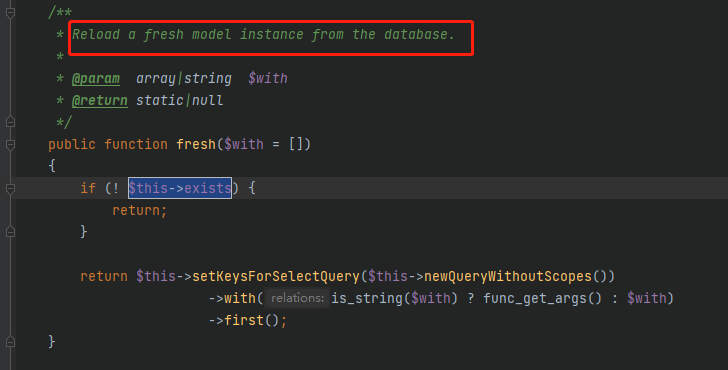Click the highlighted '$this->exists' selection
The height and width of the screenshot is (370, 728).
pos(180,188)
